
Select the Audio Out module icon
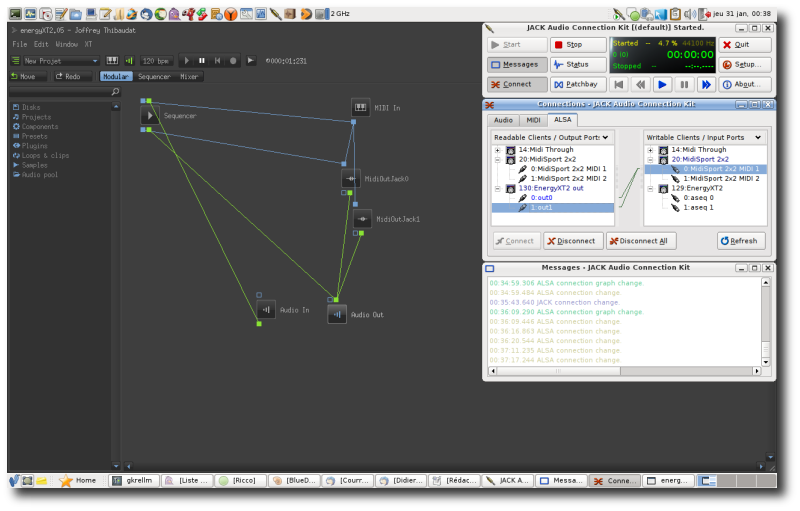tap(337, 314)
